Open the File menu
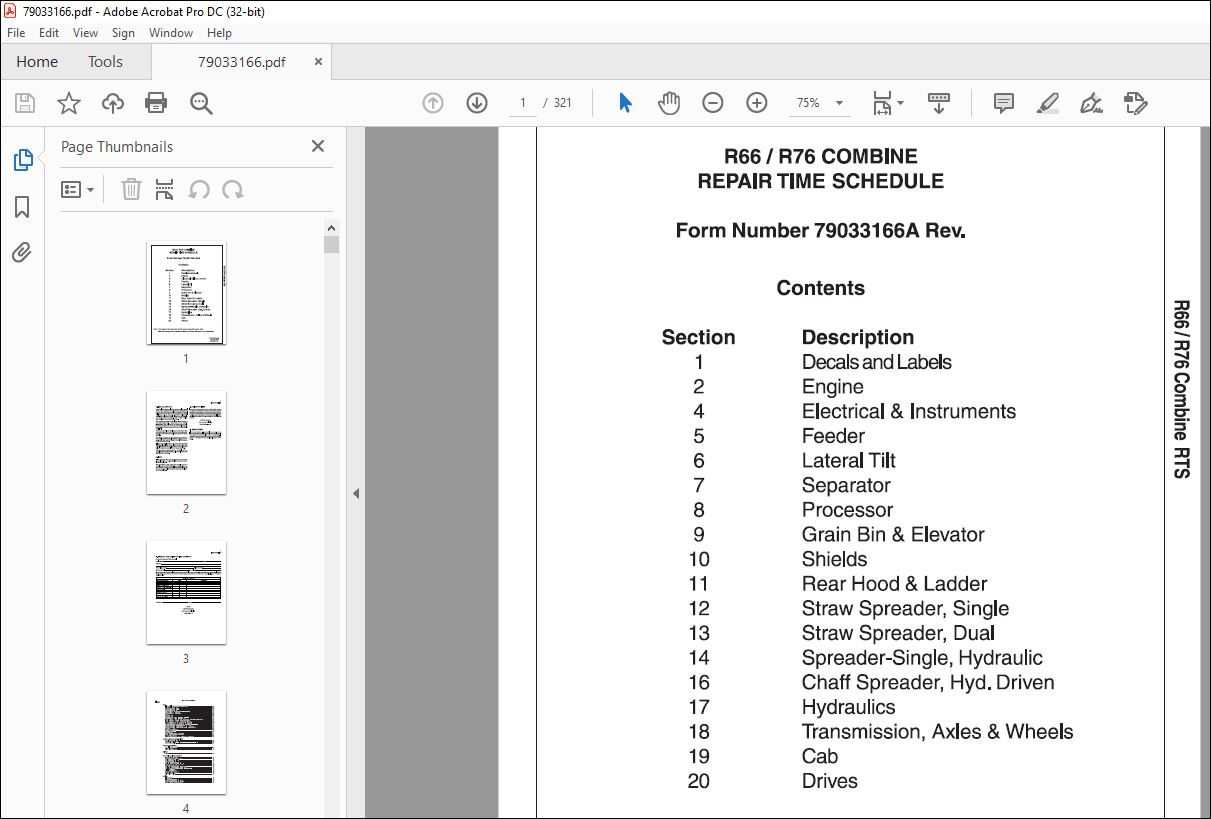 16,33
